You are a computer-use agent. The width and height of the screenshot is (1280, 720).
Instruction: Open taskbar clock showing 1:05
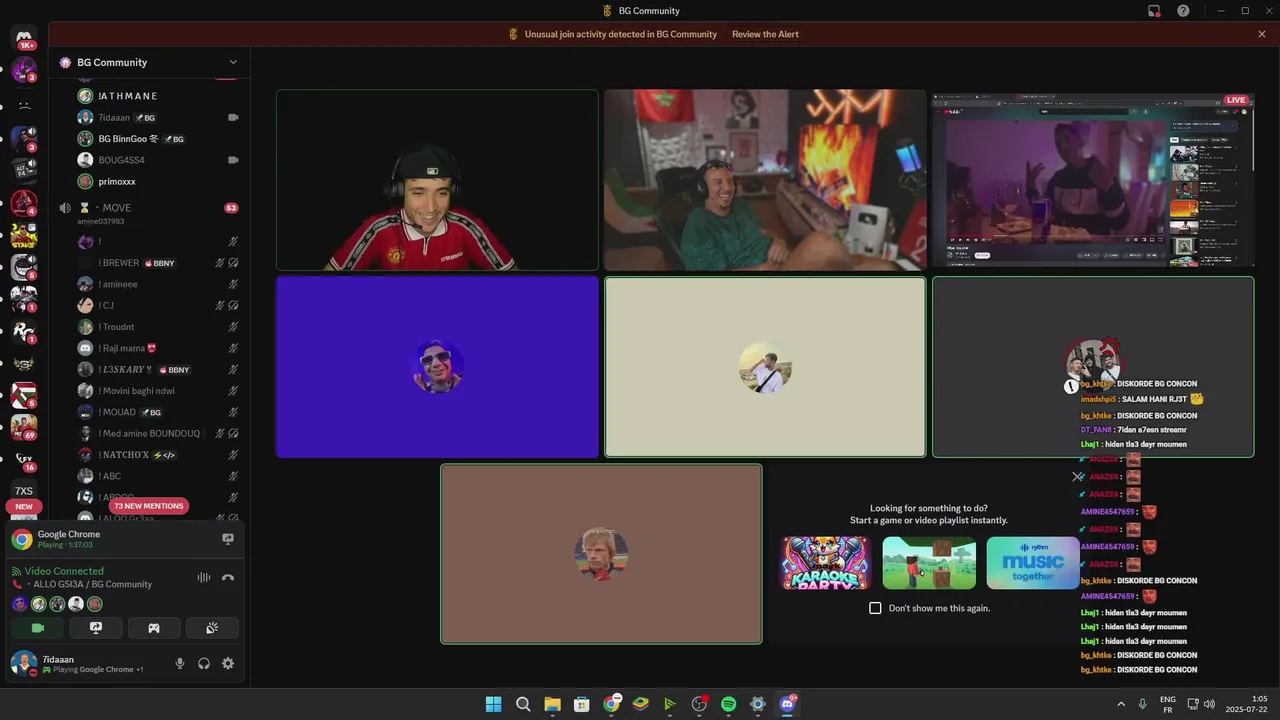(1246, 704)
